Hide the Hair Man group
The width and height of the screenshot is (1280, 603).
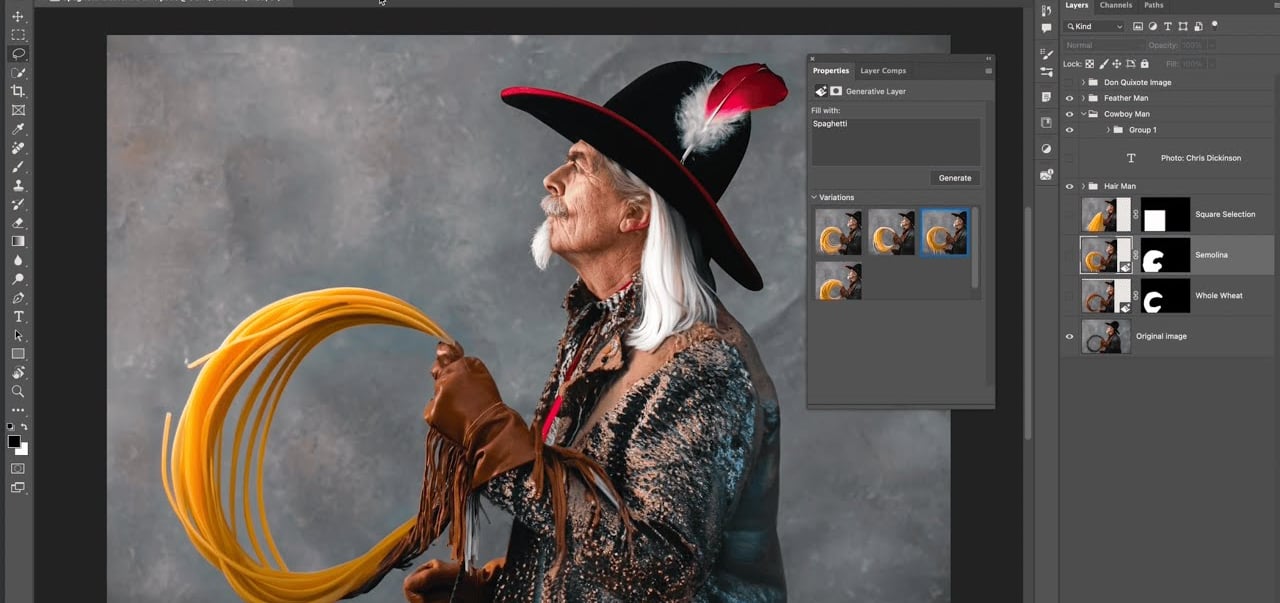tap(1069, 186)
